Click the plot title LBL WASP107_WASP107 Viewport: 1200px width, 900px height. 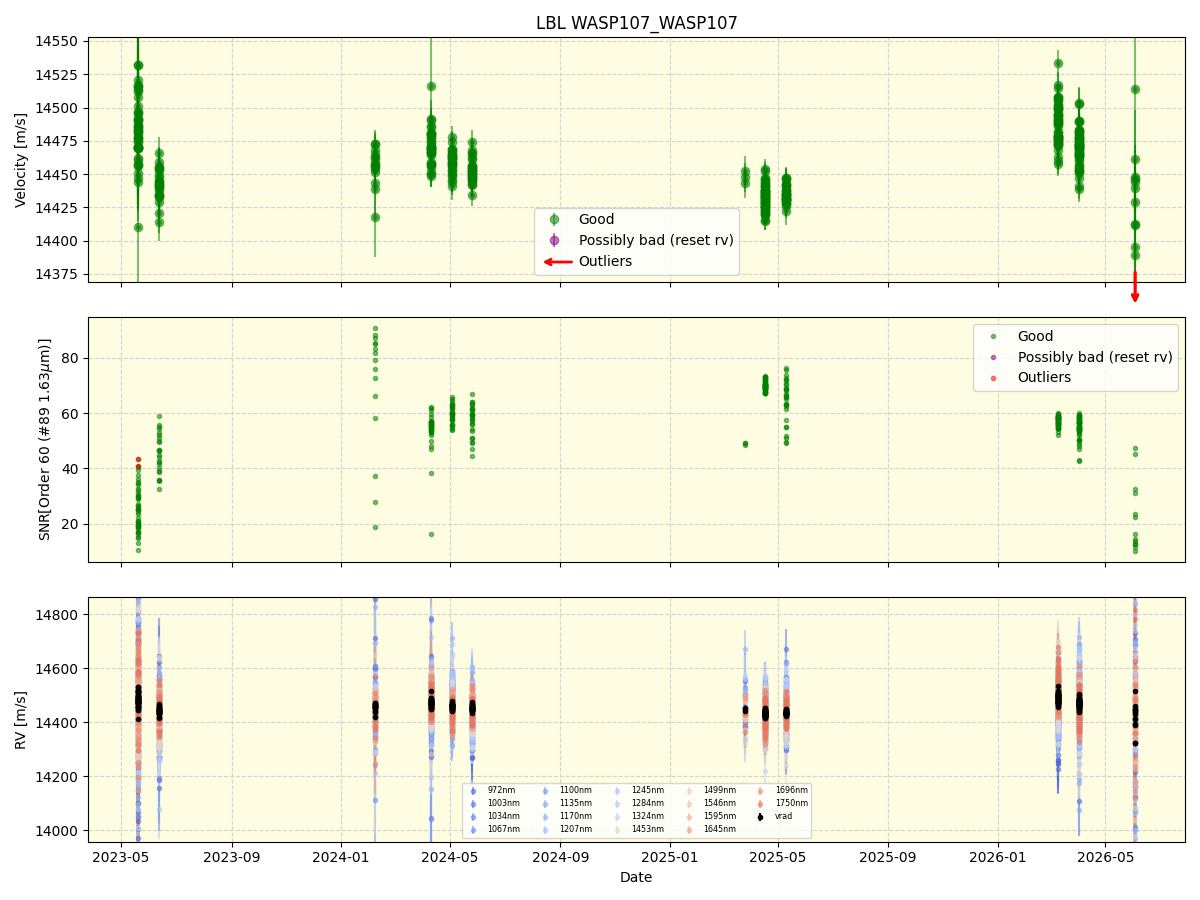(x=637, y=23)
